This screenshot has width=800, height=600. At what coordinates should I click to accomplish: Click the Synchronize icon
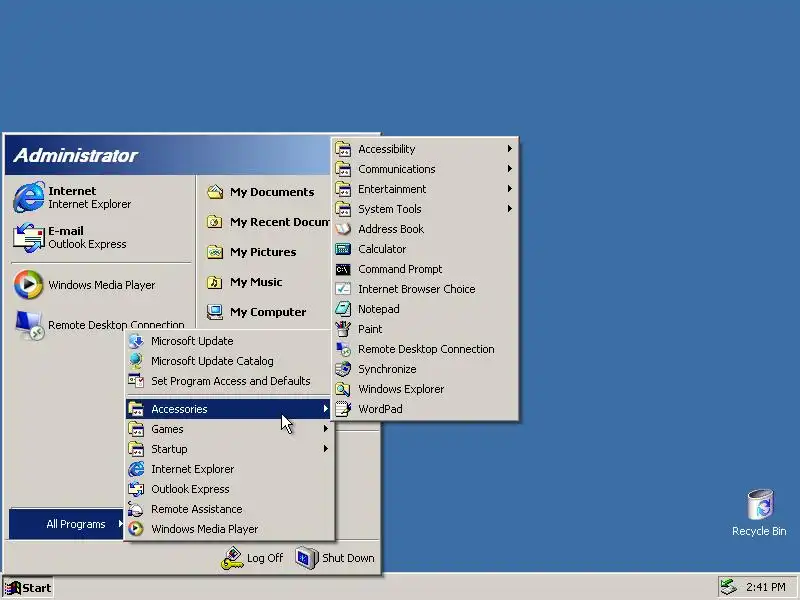coord(343,369)
